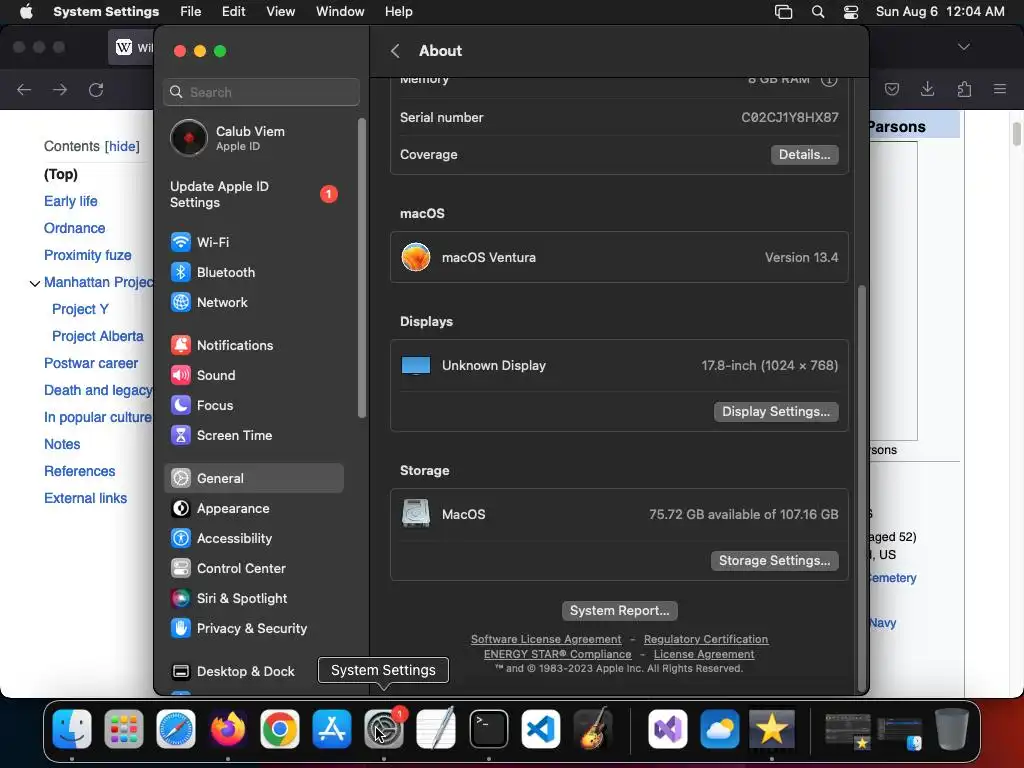This screenshot has width=1024, height=768.
Task: Open Wi-Fi settings in sidebar
Action: 253,242
